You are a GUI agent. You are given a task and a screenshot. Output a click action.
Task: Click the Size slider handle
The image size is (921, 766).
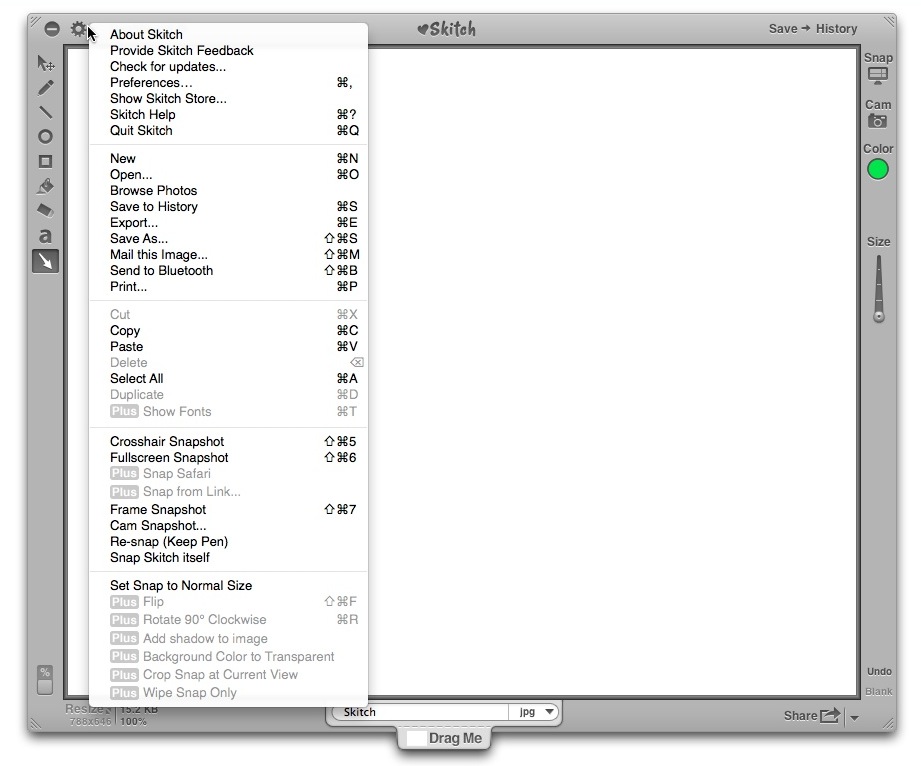pos(879,316)
